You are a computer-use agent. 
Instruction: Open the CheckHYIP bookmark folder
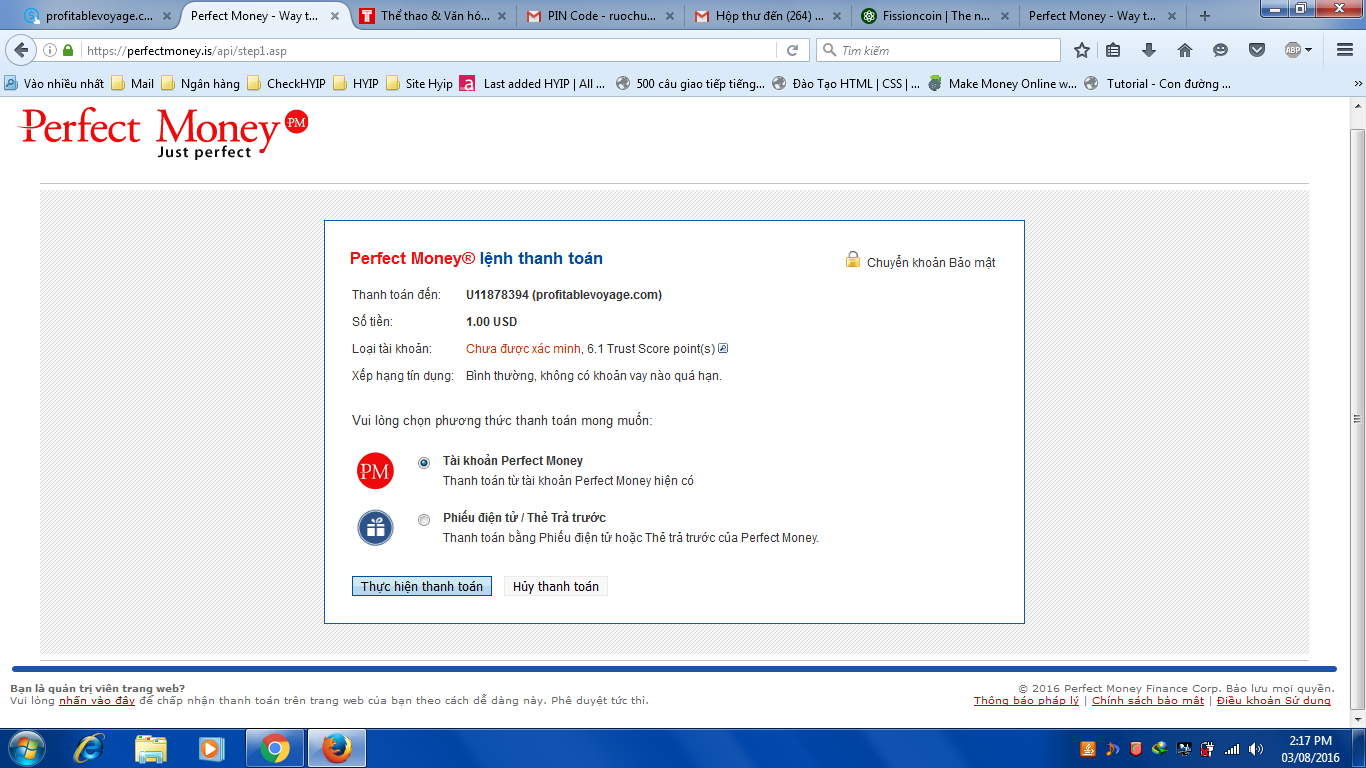click(287, 84)
